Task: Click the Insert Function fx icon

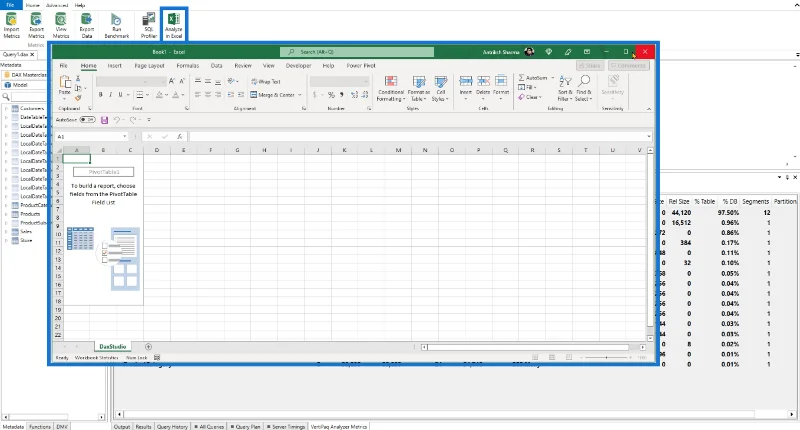Action: tap(180, 137)
